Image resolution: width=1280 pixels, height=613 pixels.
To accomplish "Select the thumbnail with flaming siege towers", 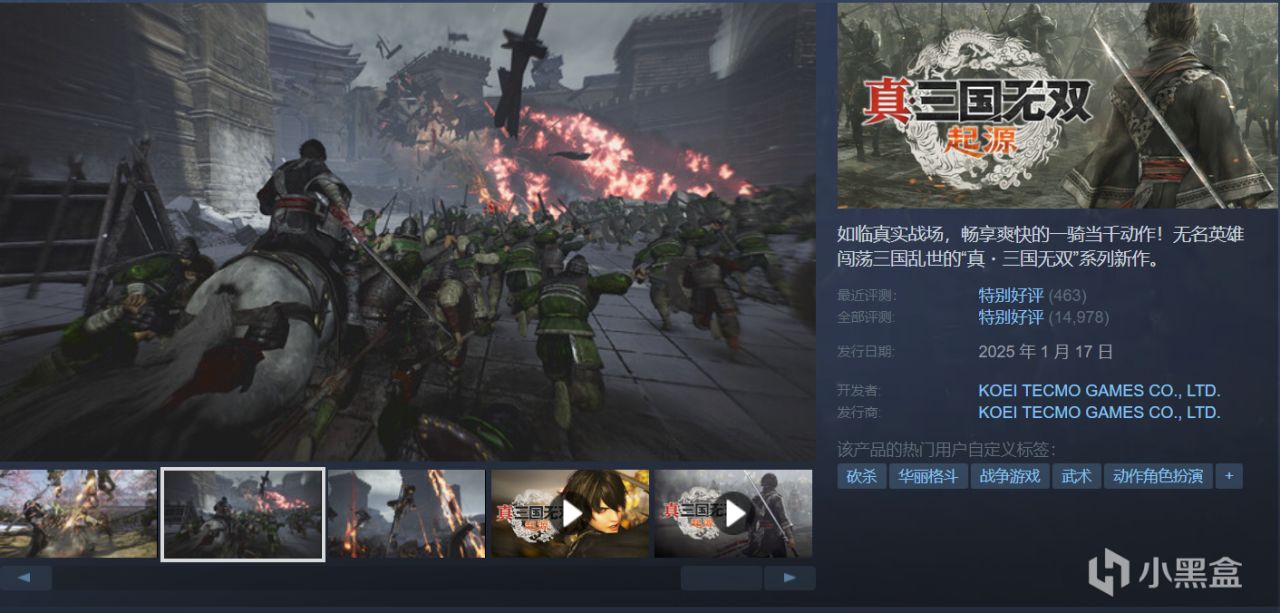I will (x=406, y=513).
